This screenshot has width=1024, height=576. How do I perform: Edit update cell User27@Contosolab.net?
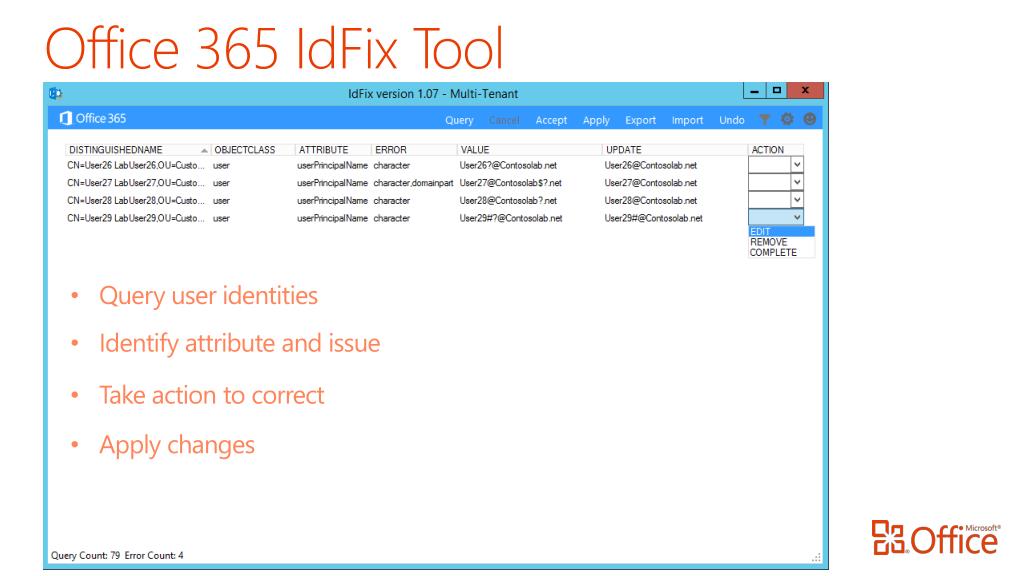[x=651, y=183]
